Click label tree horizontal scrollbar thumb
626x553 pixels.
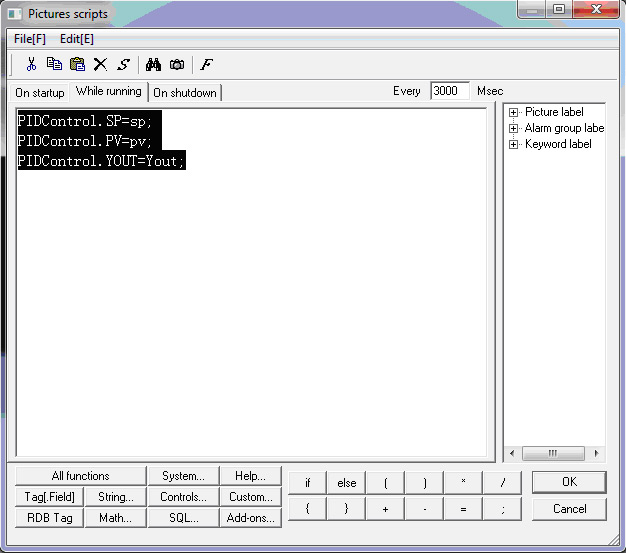(x=553, y=453)
